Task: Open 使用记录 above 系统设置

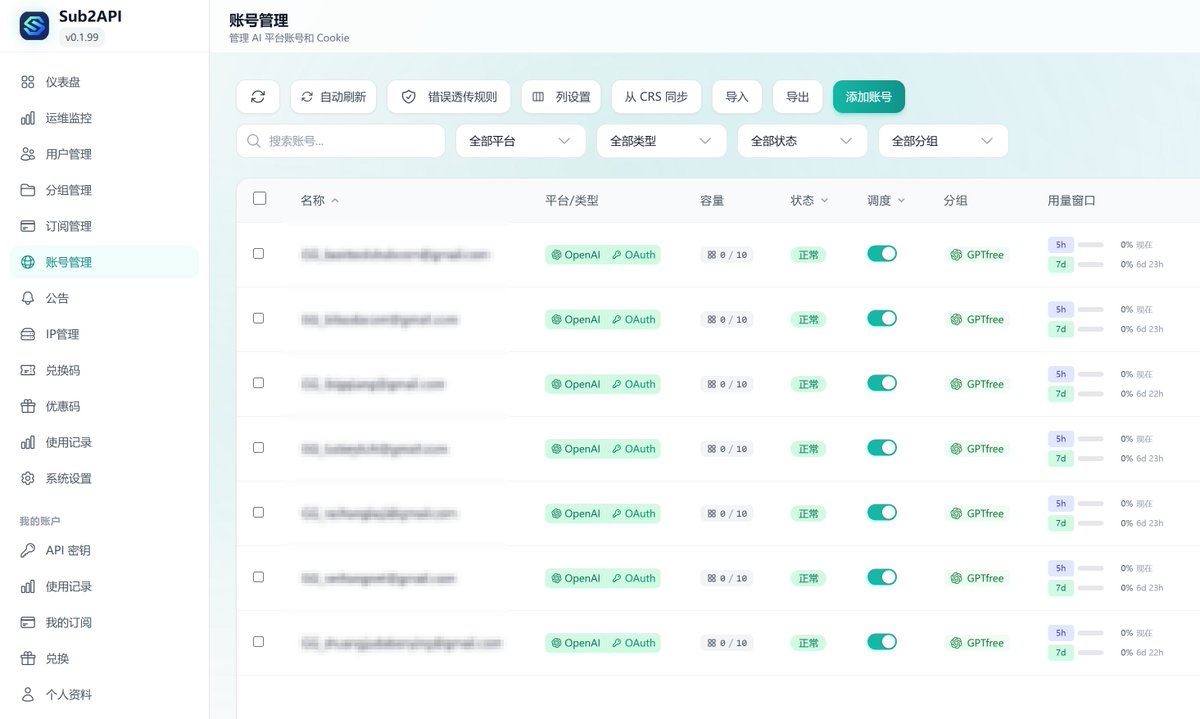Action: tap(105, 442)
